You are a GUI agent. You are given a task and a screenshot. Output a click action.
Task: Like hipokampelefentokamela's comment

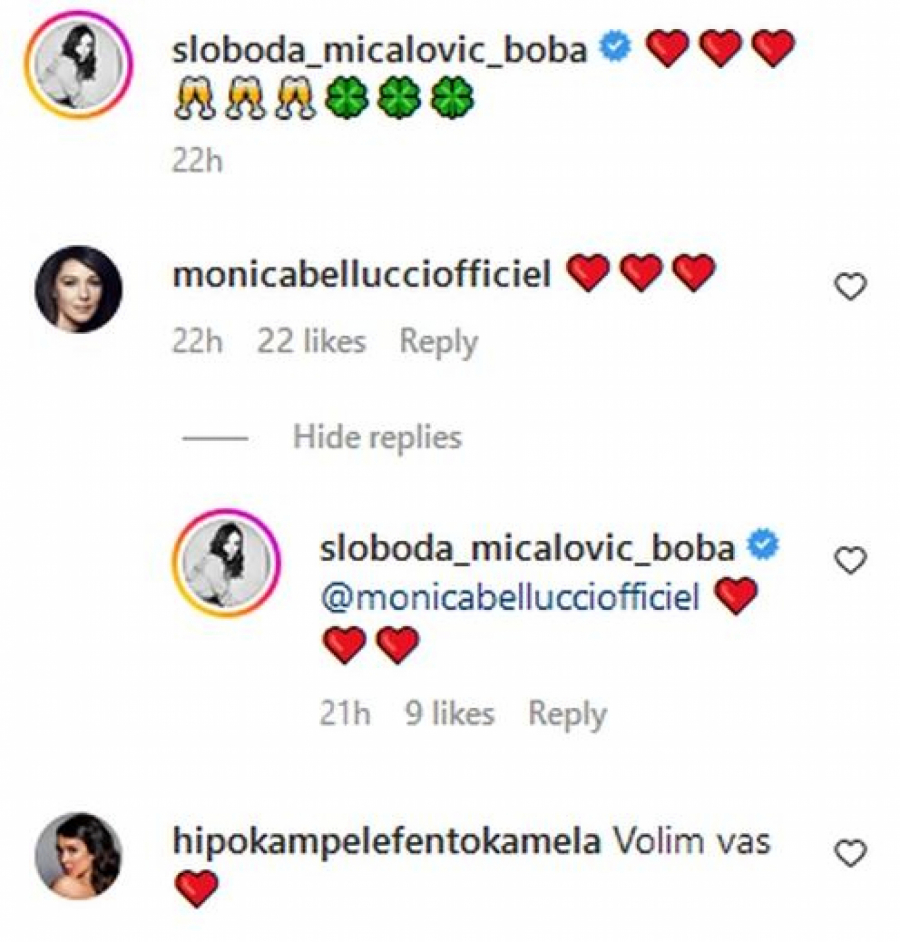click(x=850, y=853)
